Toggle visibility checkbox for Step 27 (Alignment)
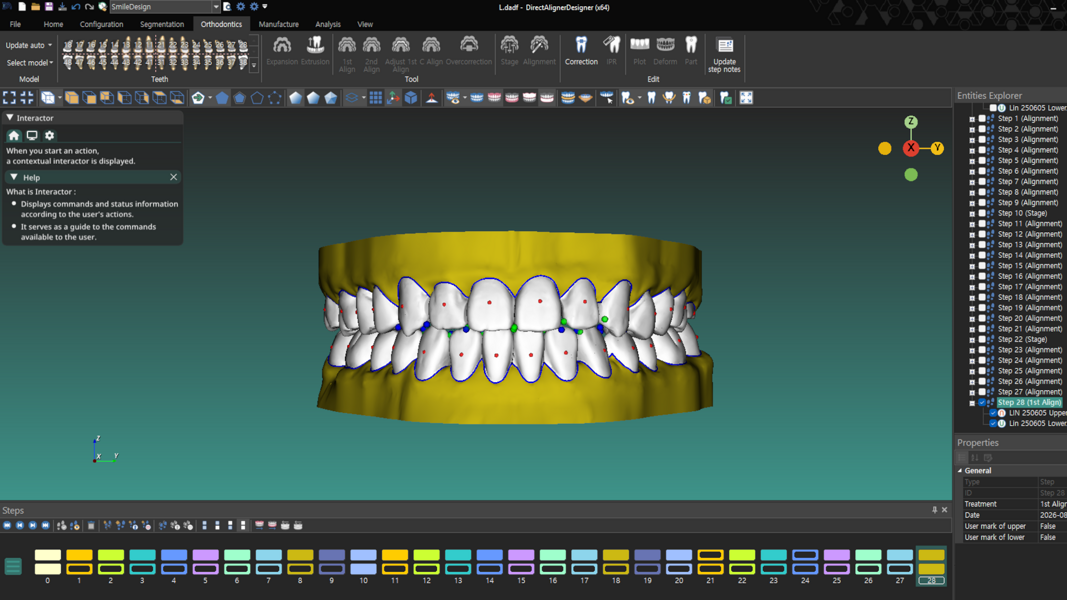This screenshot has width=1067, height=600. [x=982, y=392]
